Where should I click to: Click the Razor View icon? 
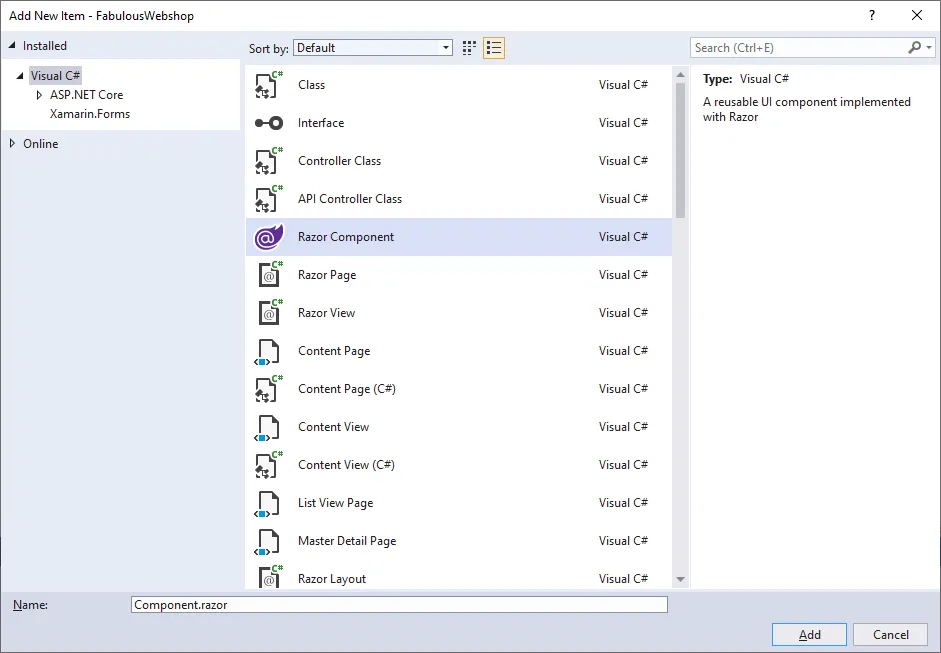coord(269,313)
